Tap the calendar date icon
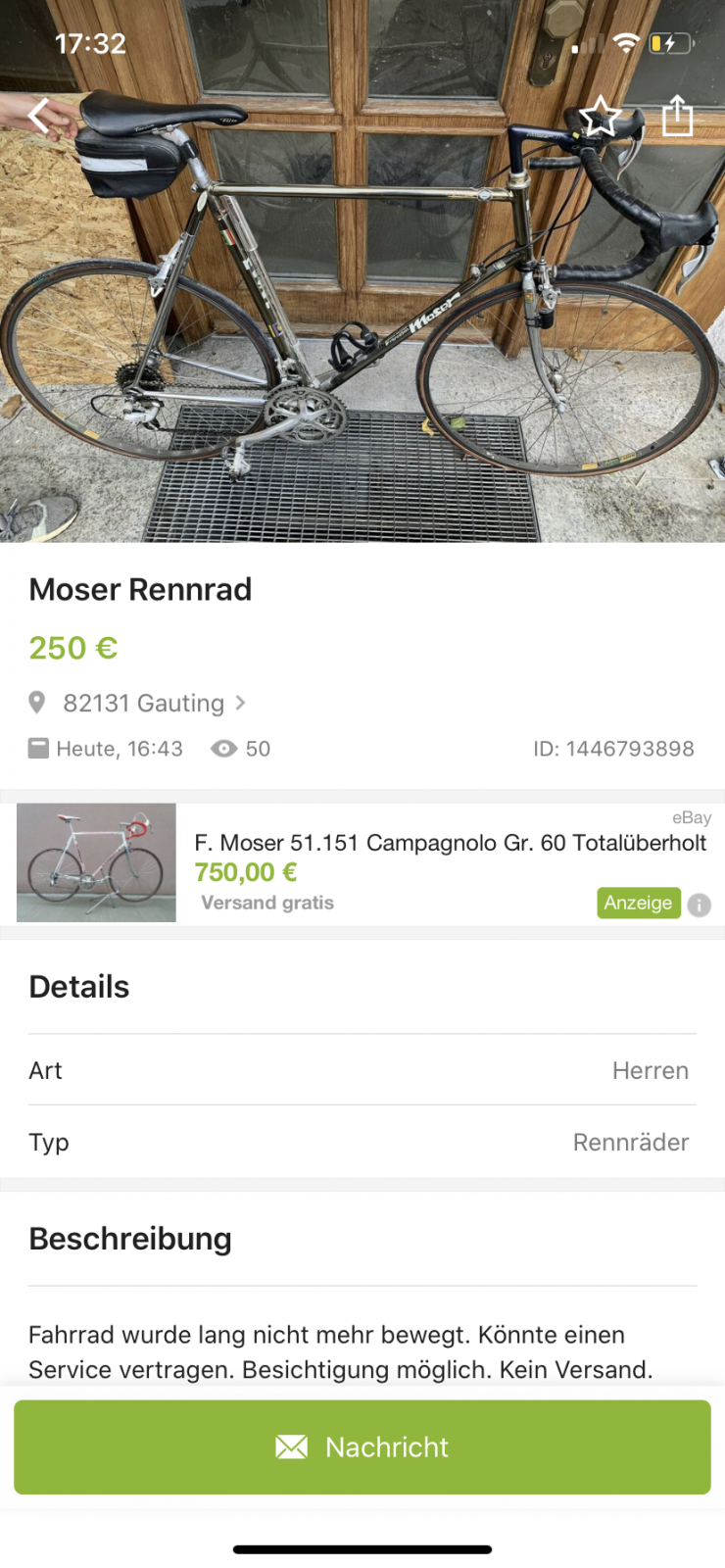725x1568 pixels. click(x=38, y=749)
